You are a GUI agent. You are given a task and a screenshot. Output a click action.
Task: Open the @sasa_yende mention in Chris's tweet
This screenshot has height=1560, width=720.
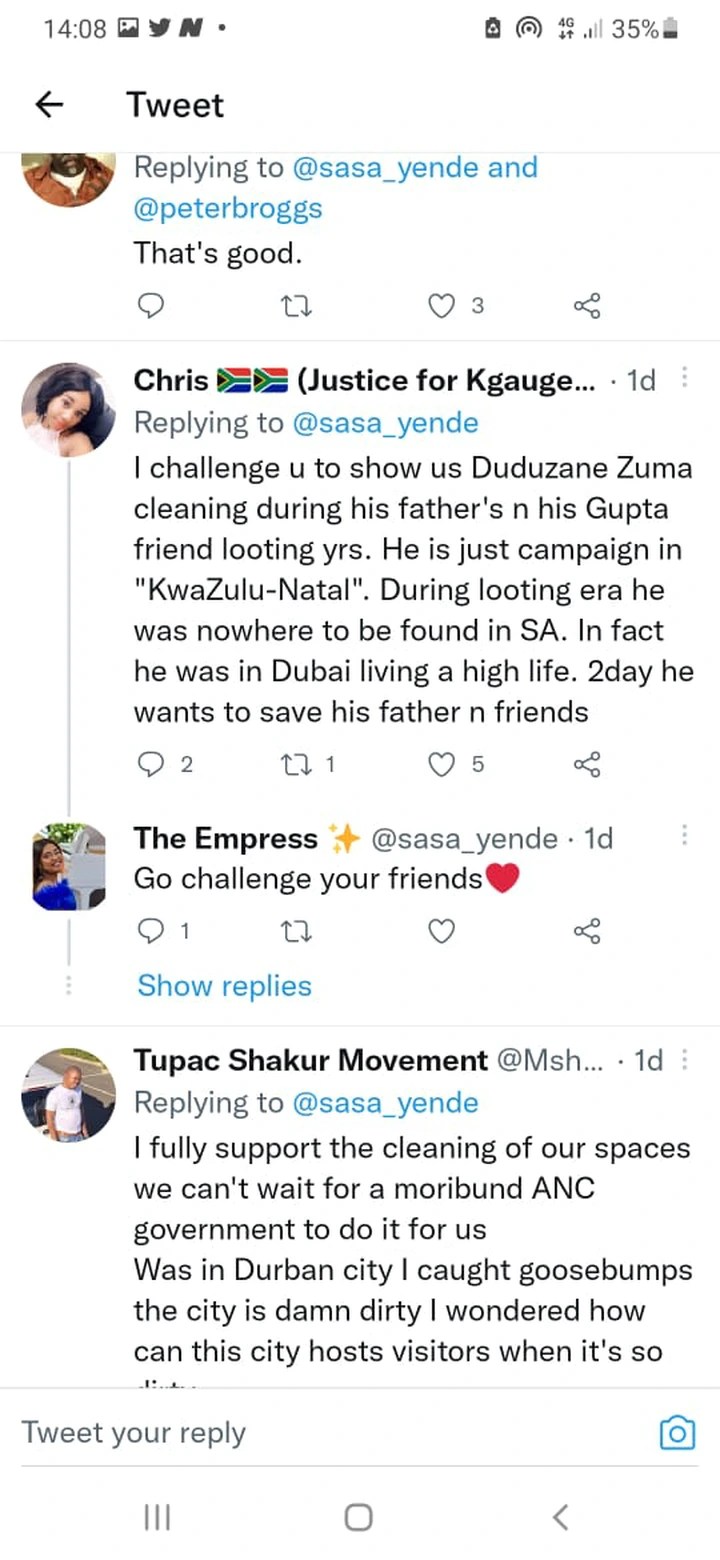pyautogui.click(x=385, y=423)
